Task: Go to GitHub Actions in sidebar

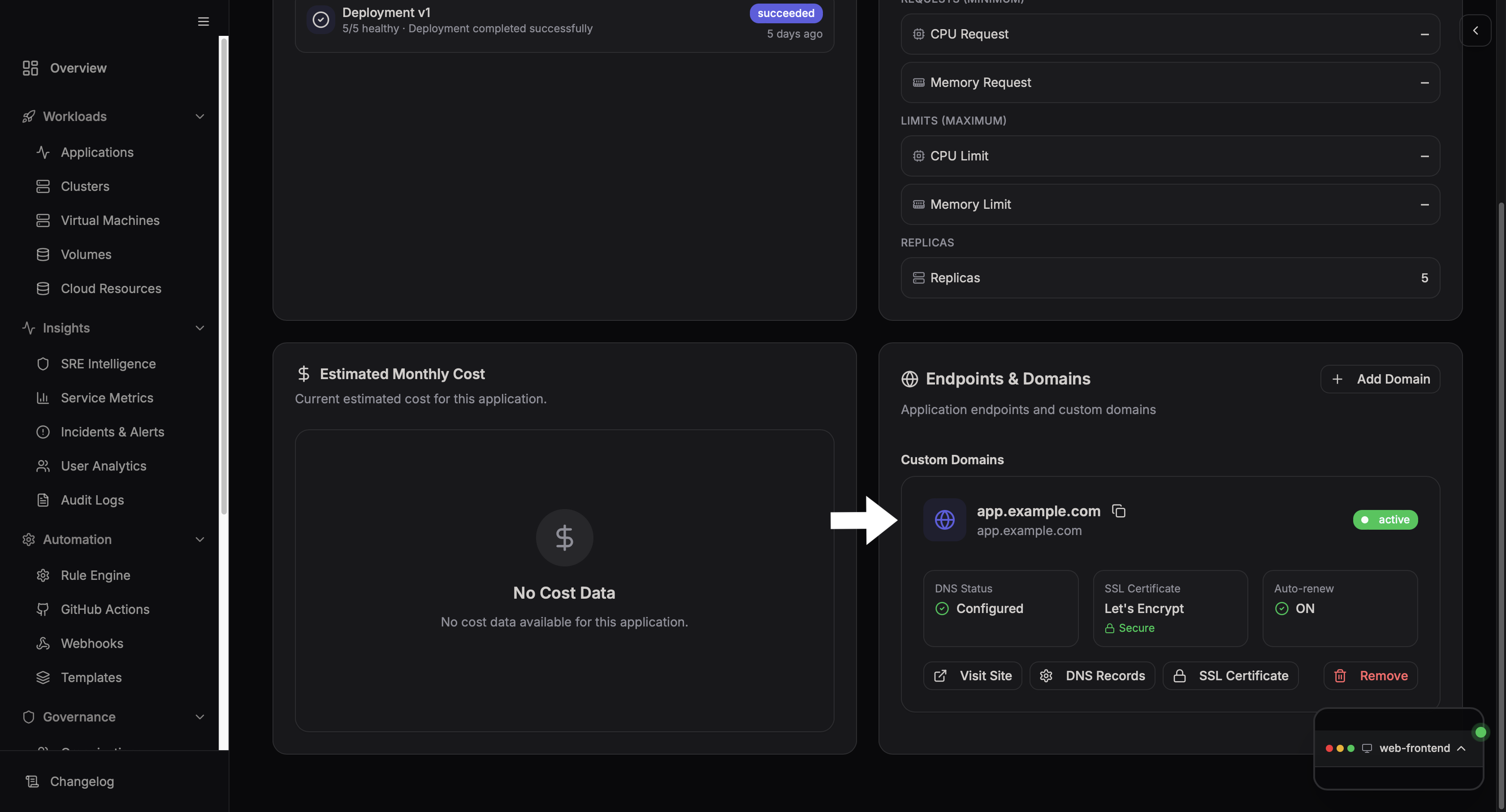Action: [104, 609]
